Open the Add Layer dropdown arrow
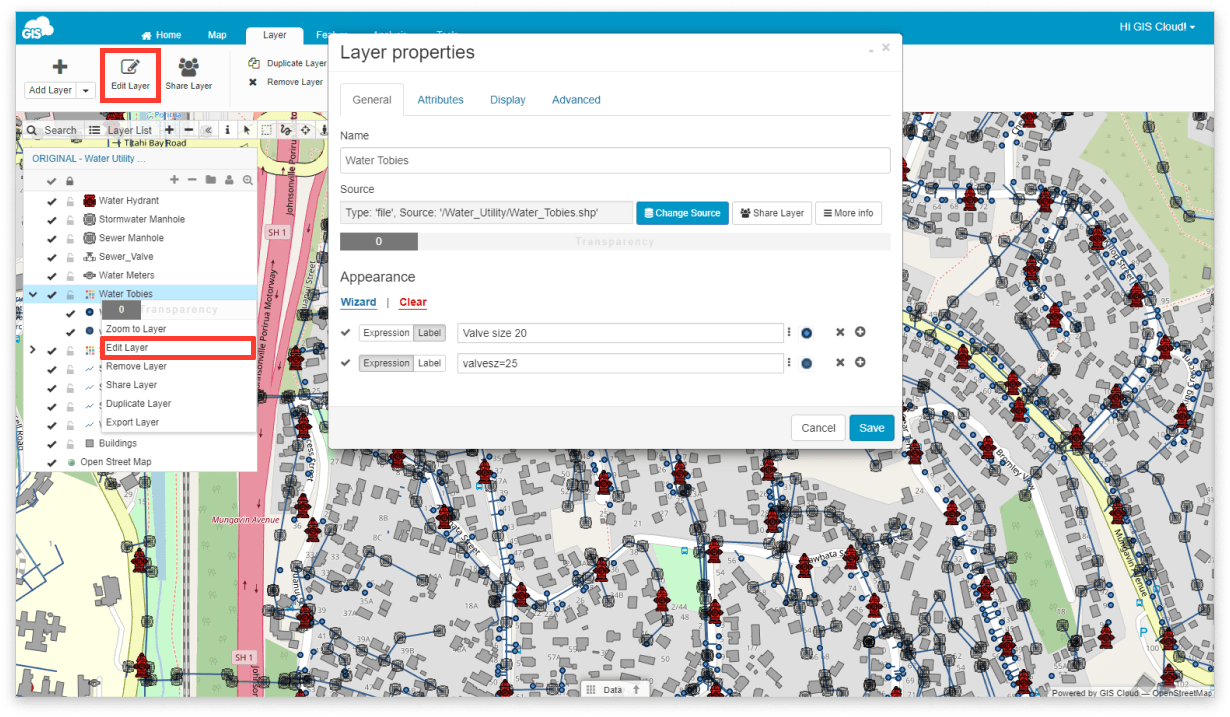The height and width of the screenshot is (717, 1230). pyautogui.click(x=85, y=90)
